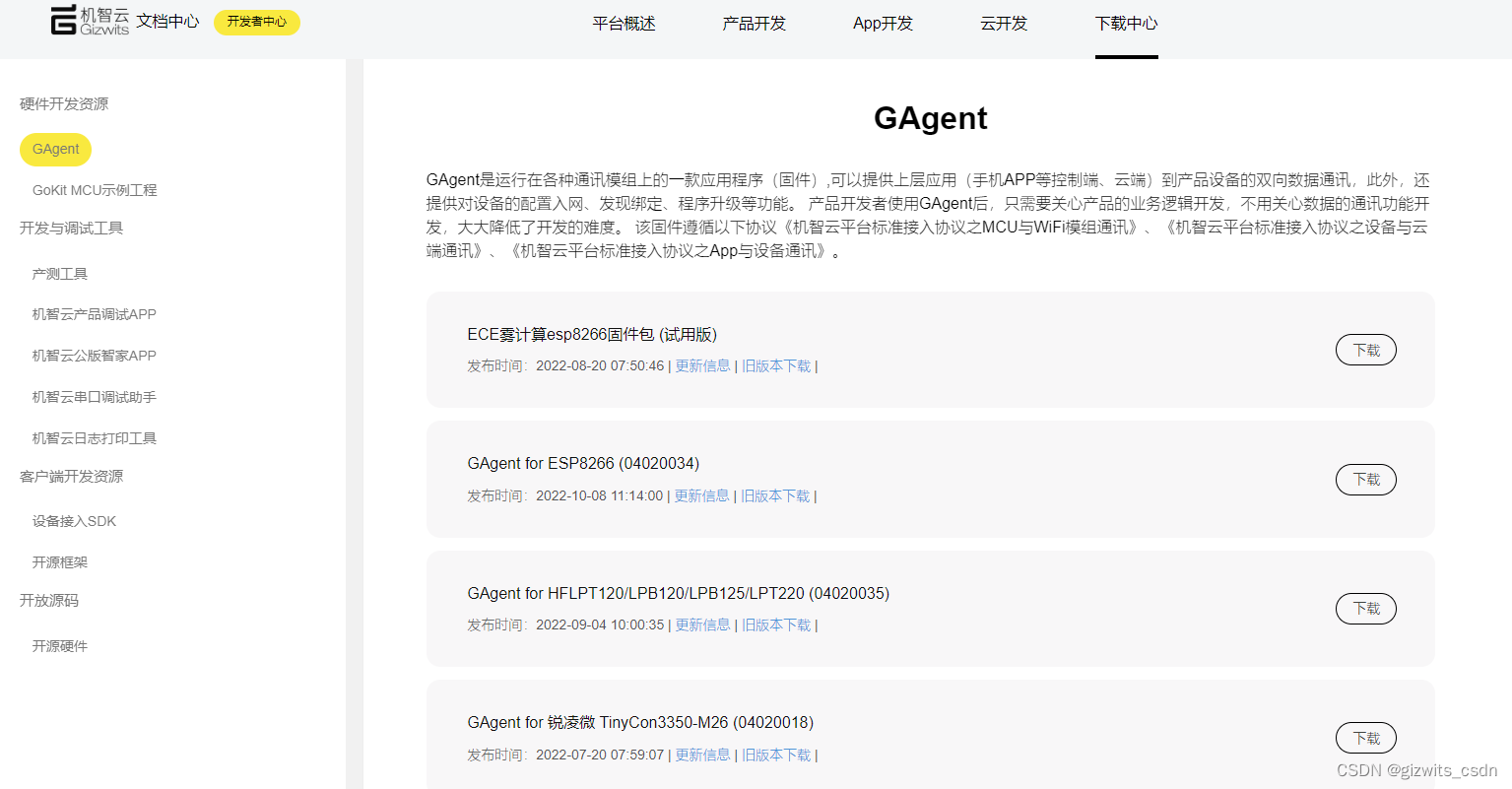Viewport: 1512px width, 789px height.
Task: Click the GAgent for ESP8266 (04020034) title
Action: (x=583, y=464)
